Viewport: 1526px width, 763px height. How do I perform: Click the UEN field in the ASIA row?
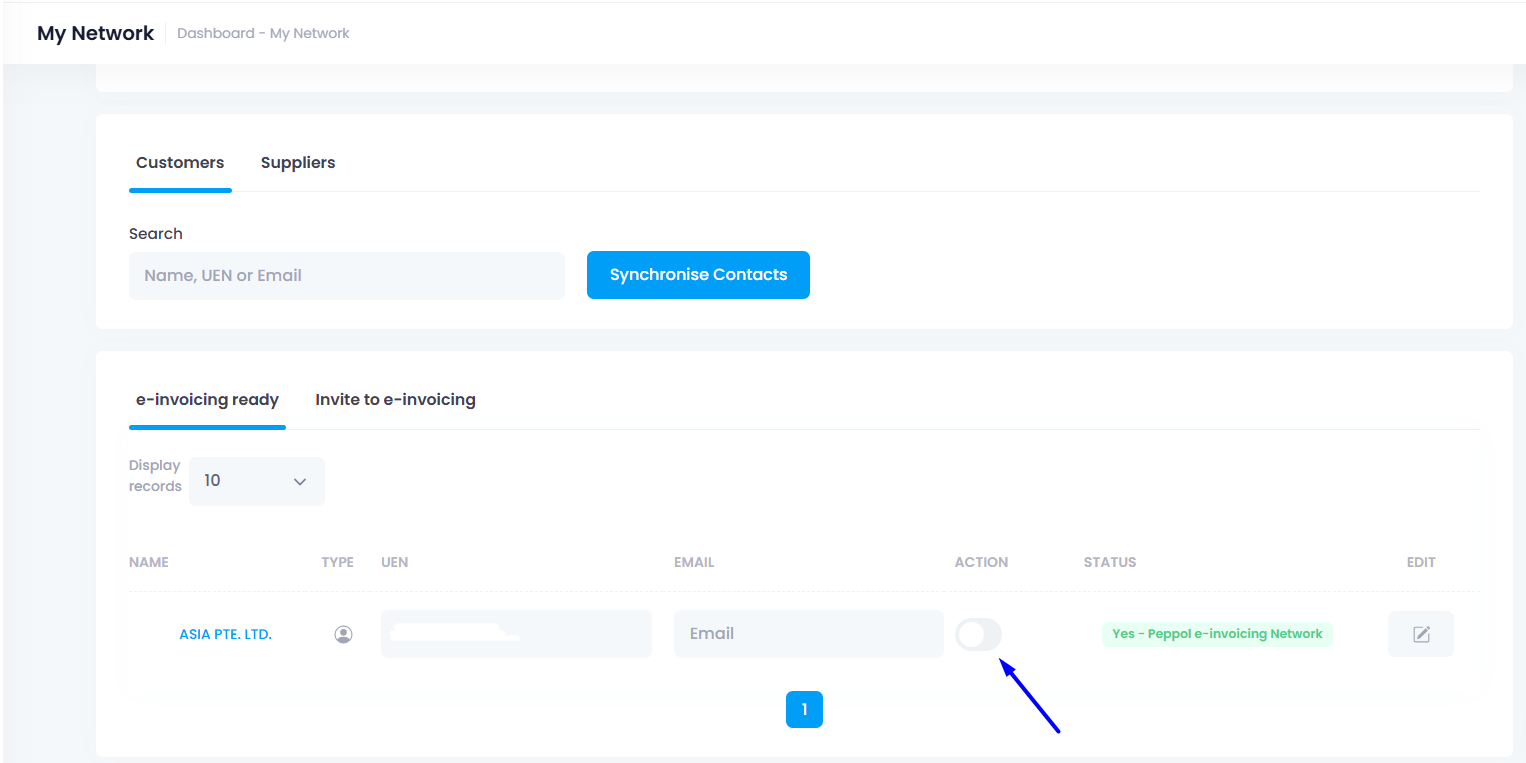515,634
